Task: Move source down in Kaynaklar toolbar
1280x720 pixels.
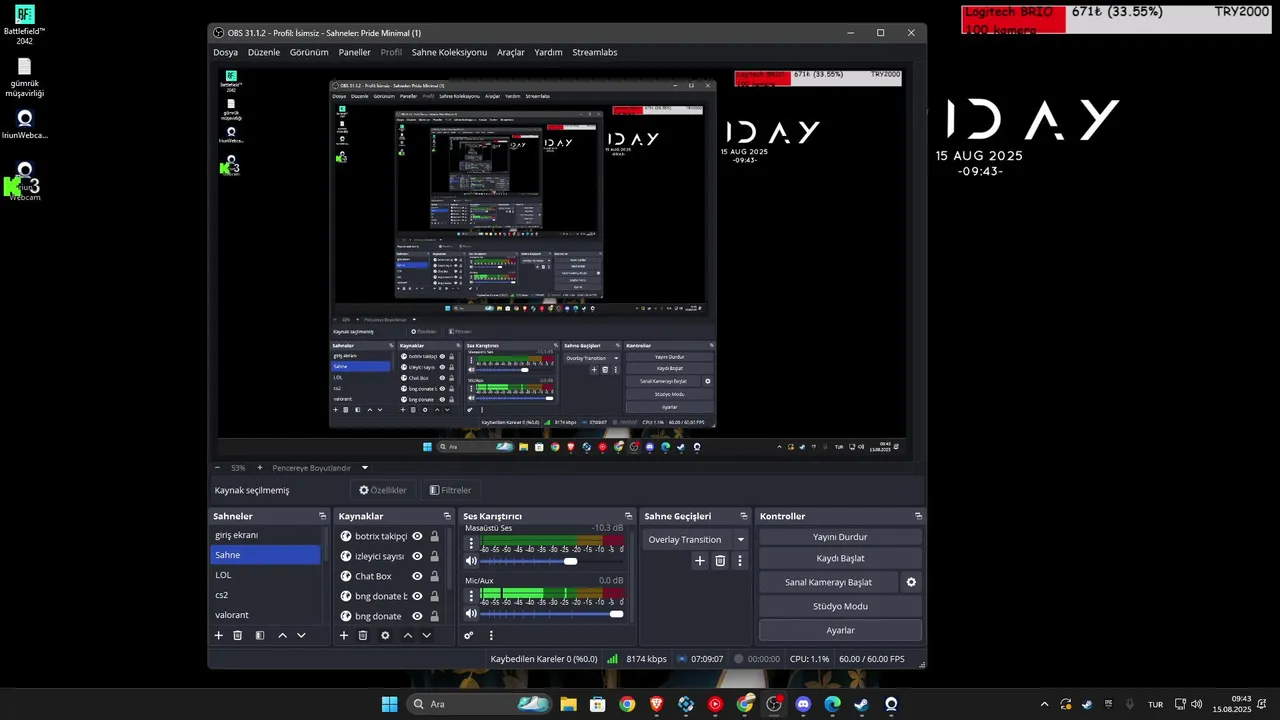Action: 426,635
